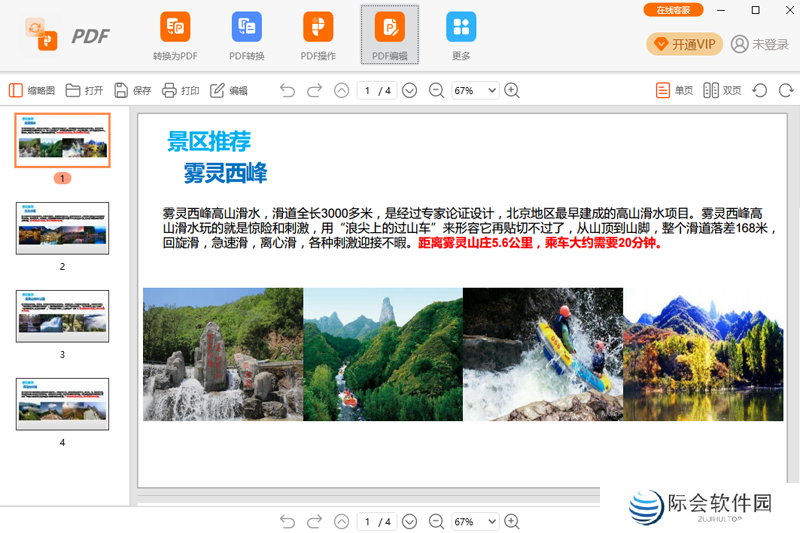800x533 pixels.
Task: Click undo arrow in bottom toolbar
Action: click(287, 521)
